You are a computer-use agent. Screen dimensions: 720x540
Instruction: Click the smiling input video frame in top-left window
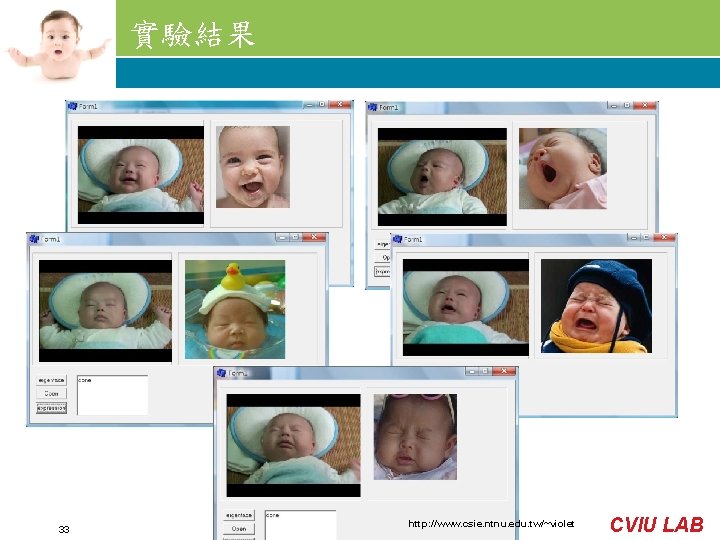[x=141, y=175]
